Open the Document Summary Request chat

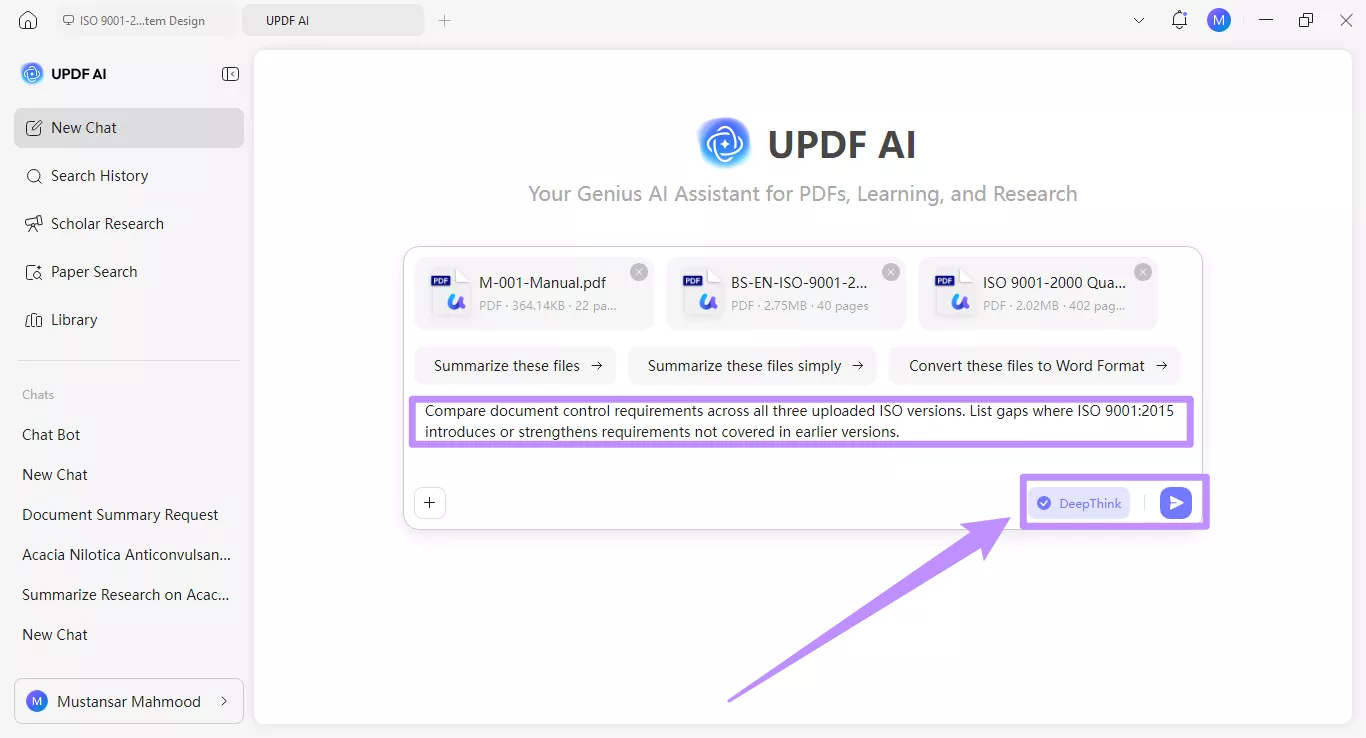click(x=120, y=514)
